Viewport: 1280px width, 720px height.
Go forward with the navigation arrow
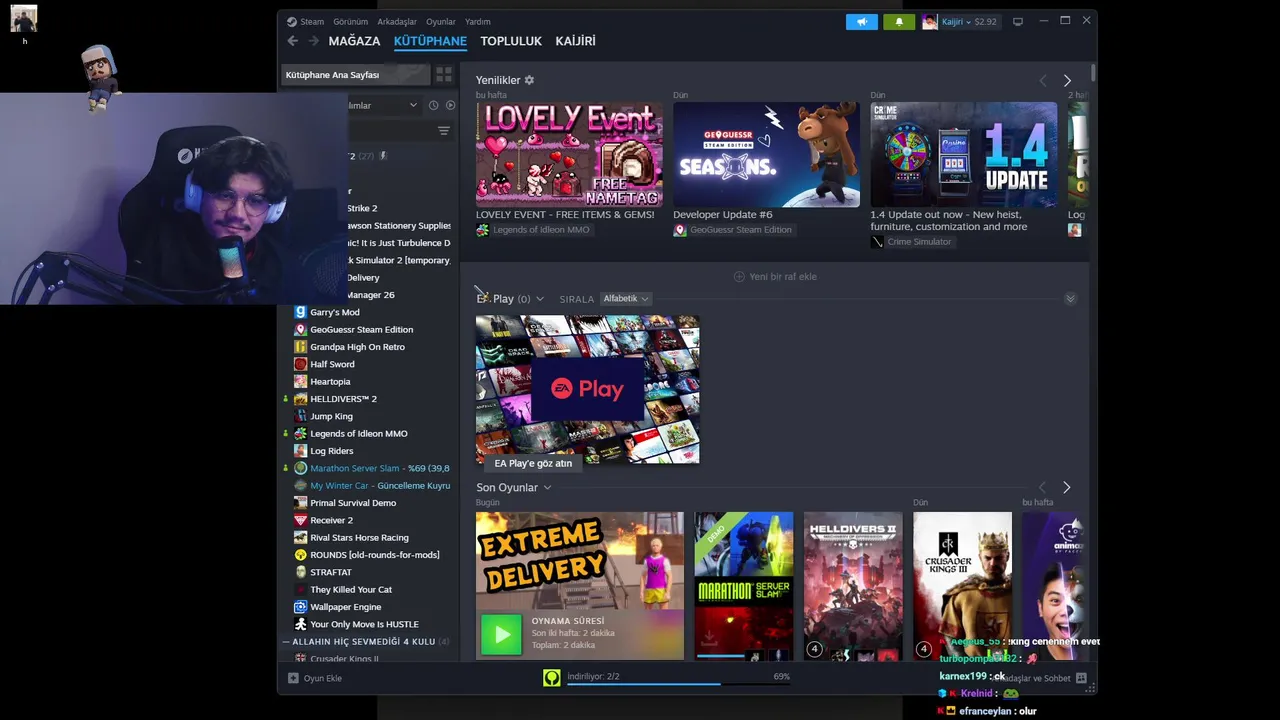click(313, 41)
